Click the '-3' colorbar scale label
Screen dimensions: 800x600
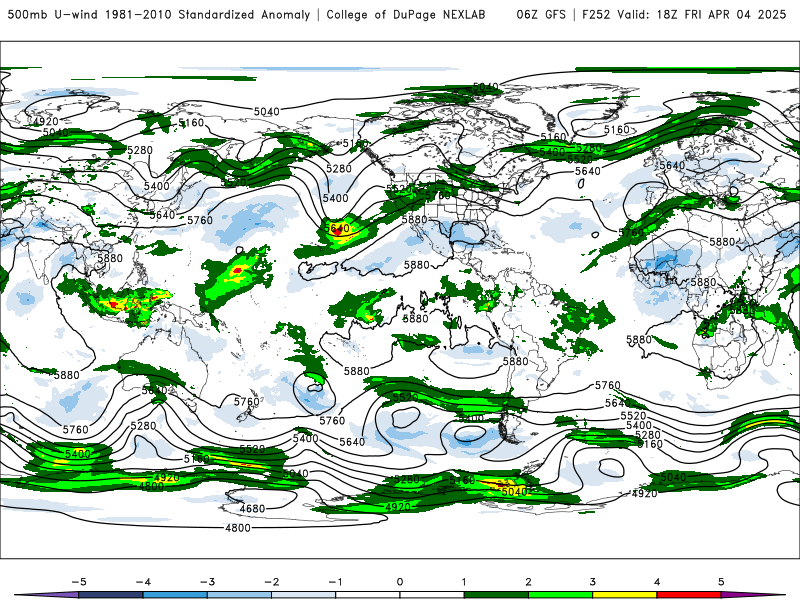coord(207,582)
